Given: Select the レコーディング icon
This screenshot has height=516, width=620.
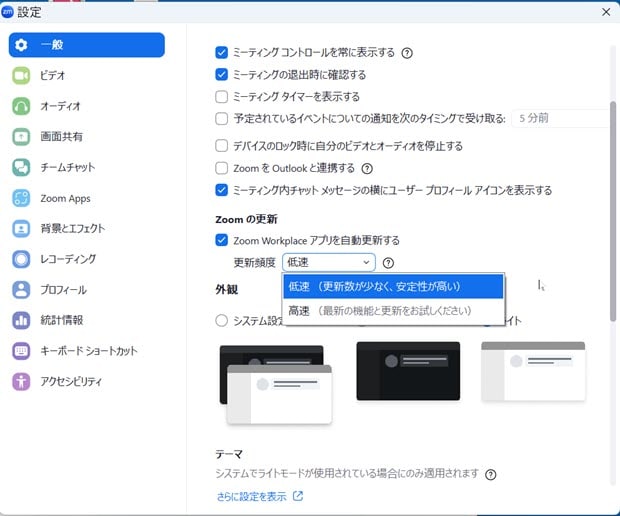Looking at the screenshot, I should click(x=22, y=259).
